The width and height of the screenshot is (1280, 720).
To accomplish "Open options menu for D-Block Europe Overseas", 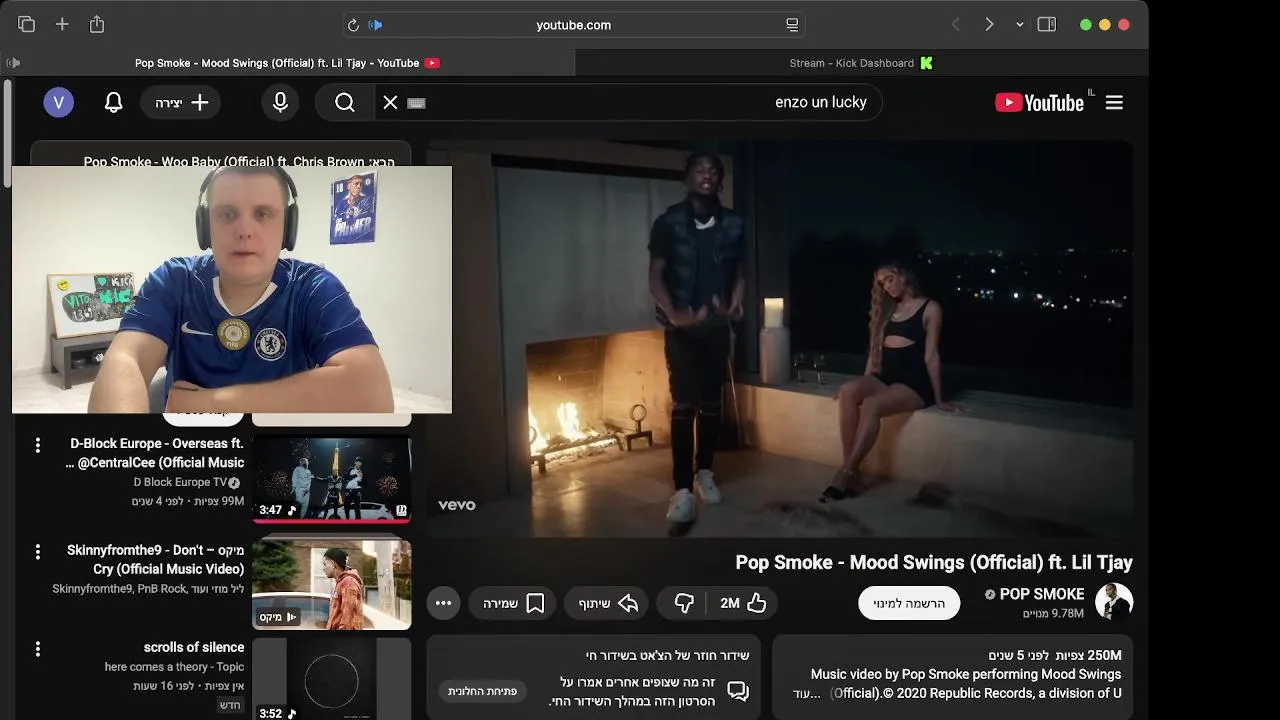I will click(38, 445).
